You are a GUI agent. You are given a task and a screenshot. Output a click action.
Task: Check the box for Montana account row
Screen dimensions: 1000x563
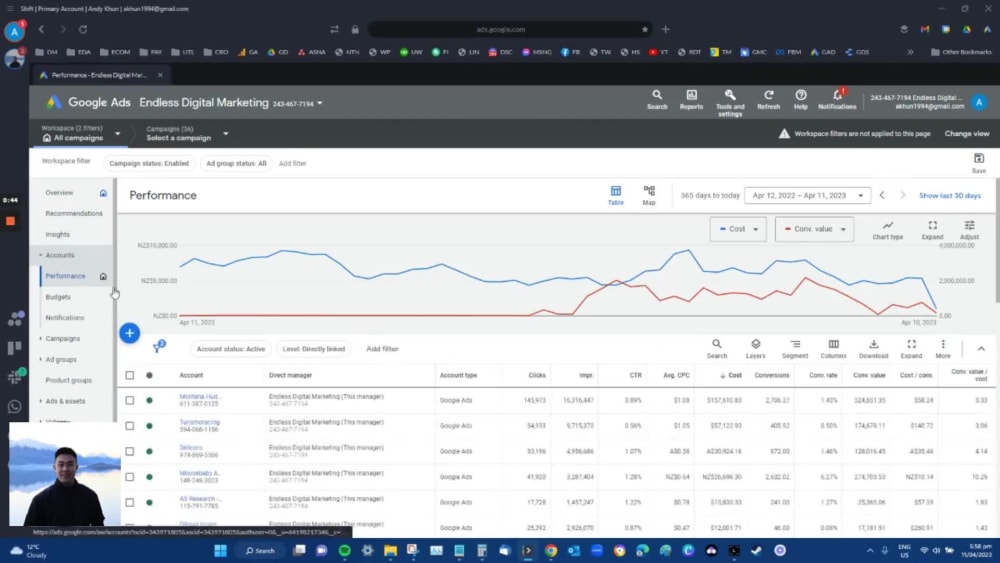129,400
